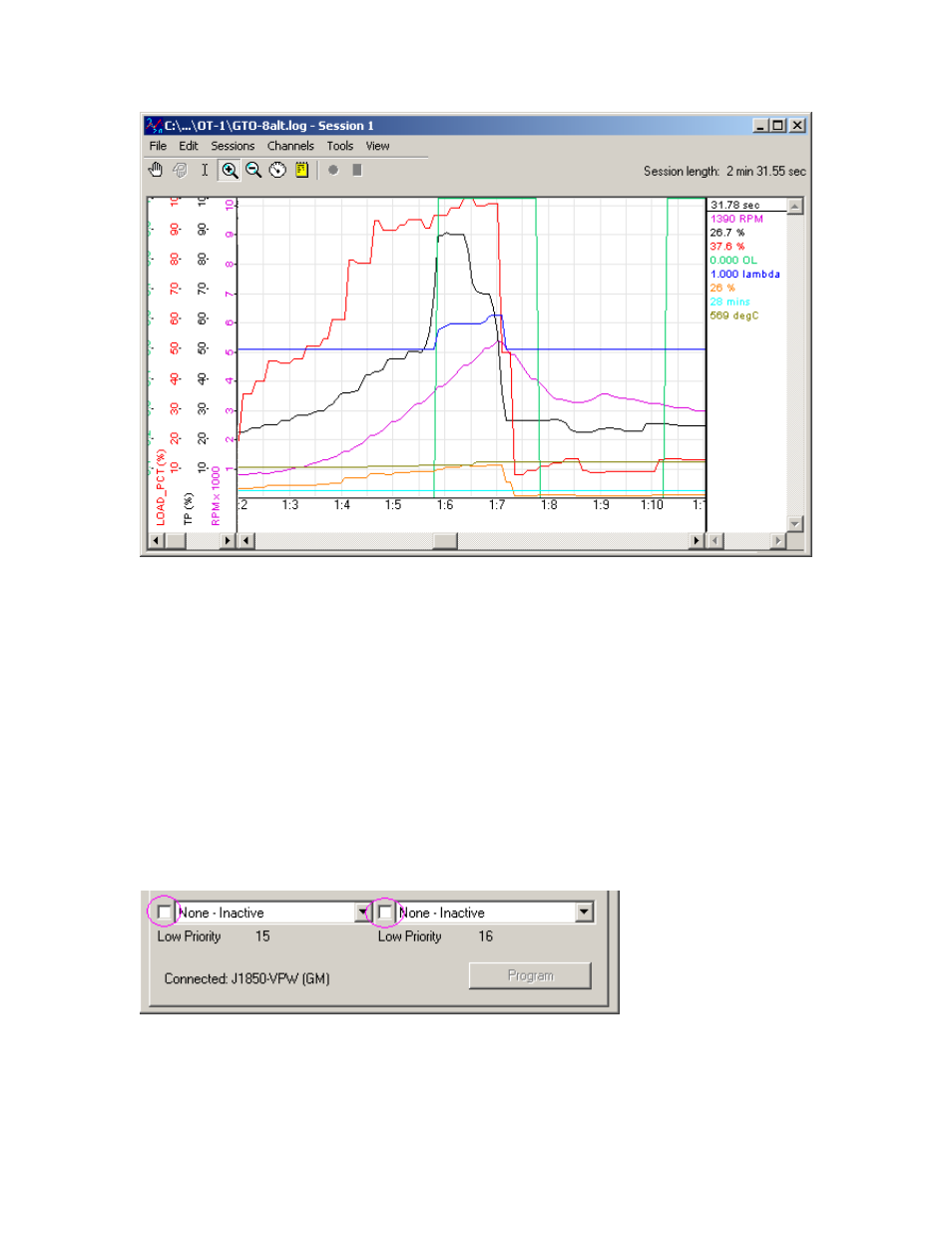Click the 31.78 sec cursor time readout
Screen dimensions: 952x1233
[735, 205]
